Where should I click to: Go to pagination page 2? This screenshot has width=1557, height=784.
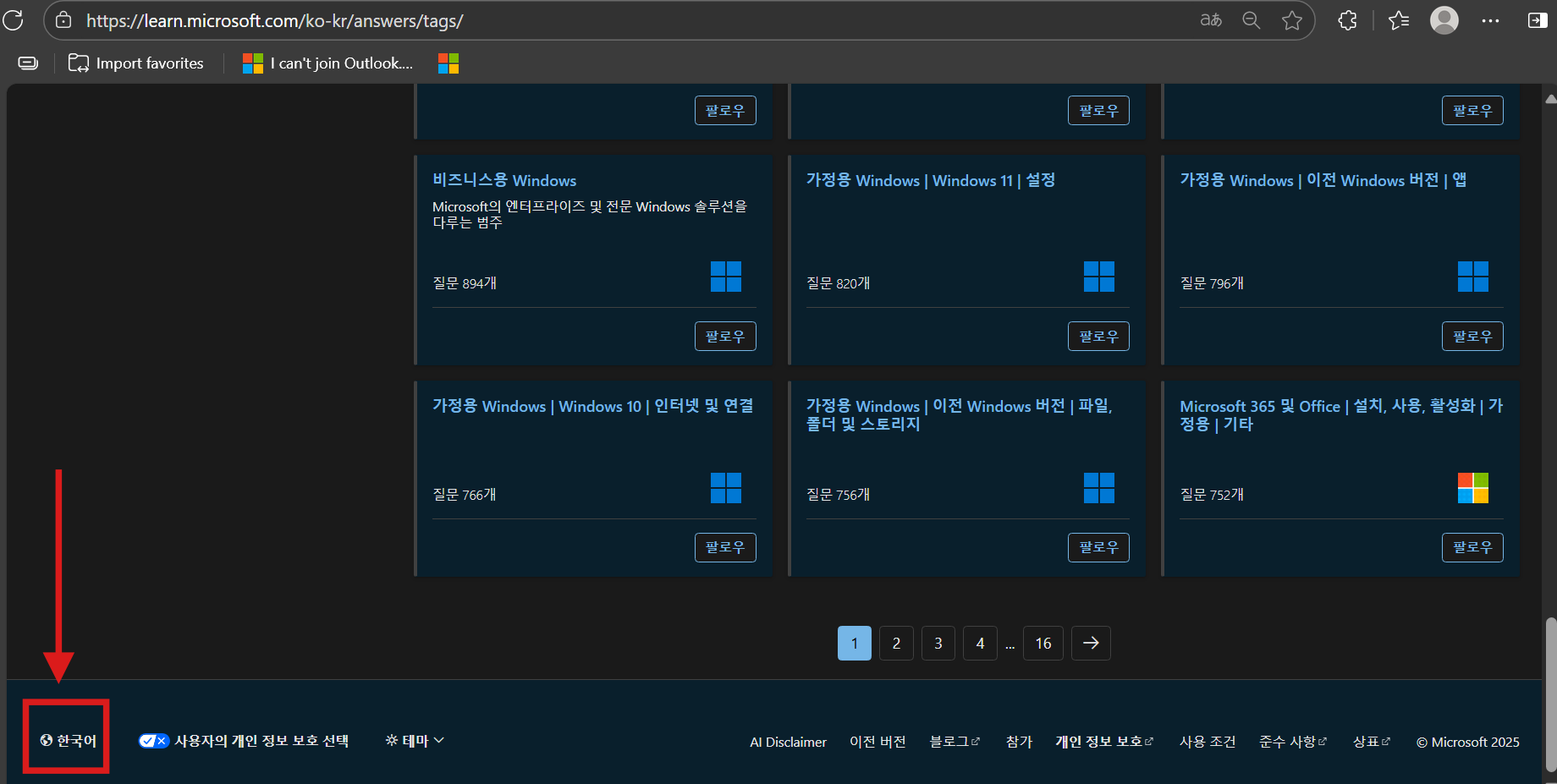pos(896,643)
